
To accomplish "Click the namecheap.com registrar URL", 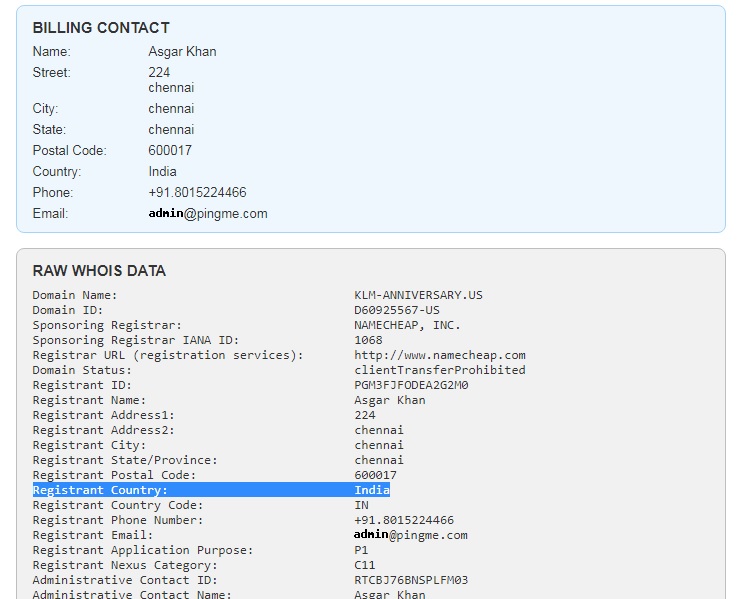I will tap(439, 355).
